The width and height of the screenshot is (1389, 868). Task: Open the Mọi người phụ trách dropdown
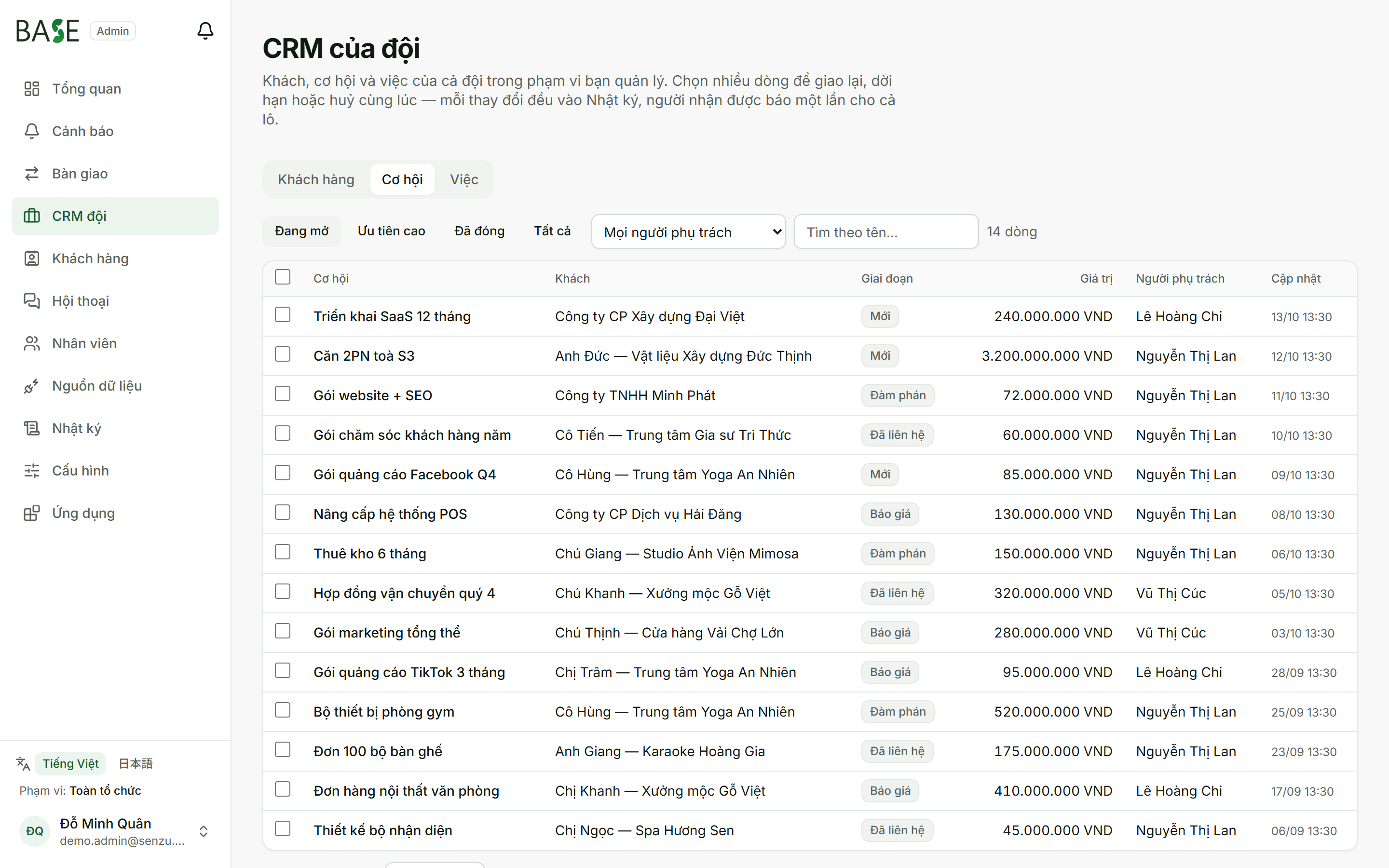pyautogui.click(x=688, y=232)
